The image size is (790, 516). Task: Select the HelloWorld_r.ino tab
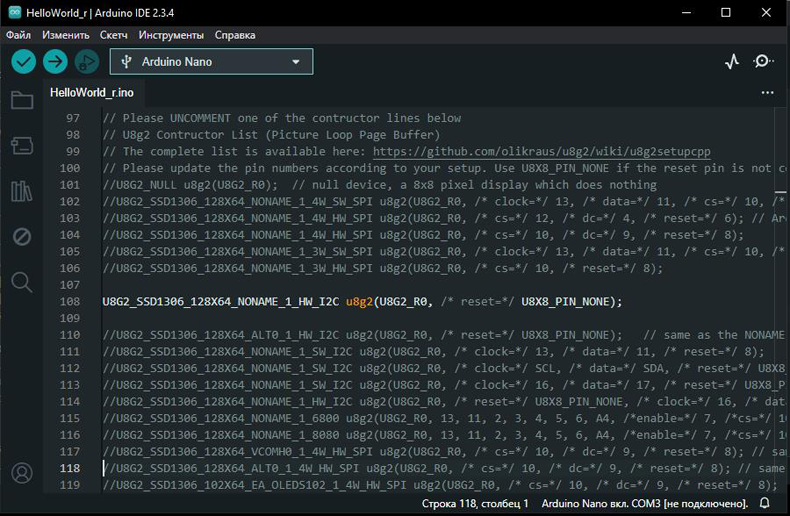click(92, 93)
